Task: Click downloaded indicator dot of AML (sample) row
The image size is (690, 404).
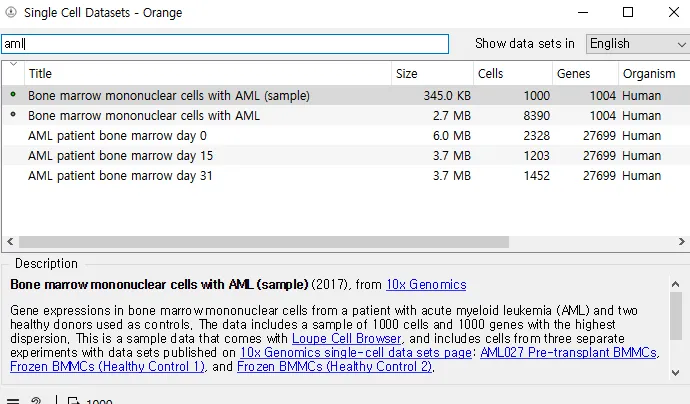Action: coord(13,95)
